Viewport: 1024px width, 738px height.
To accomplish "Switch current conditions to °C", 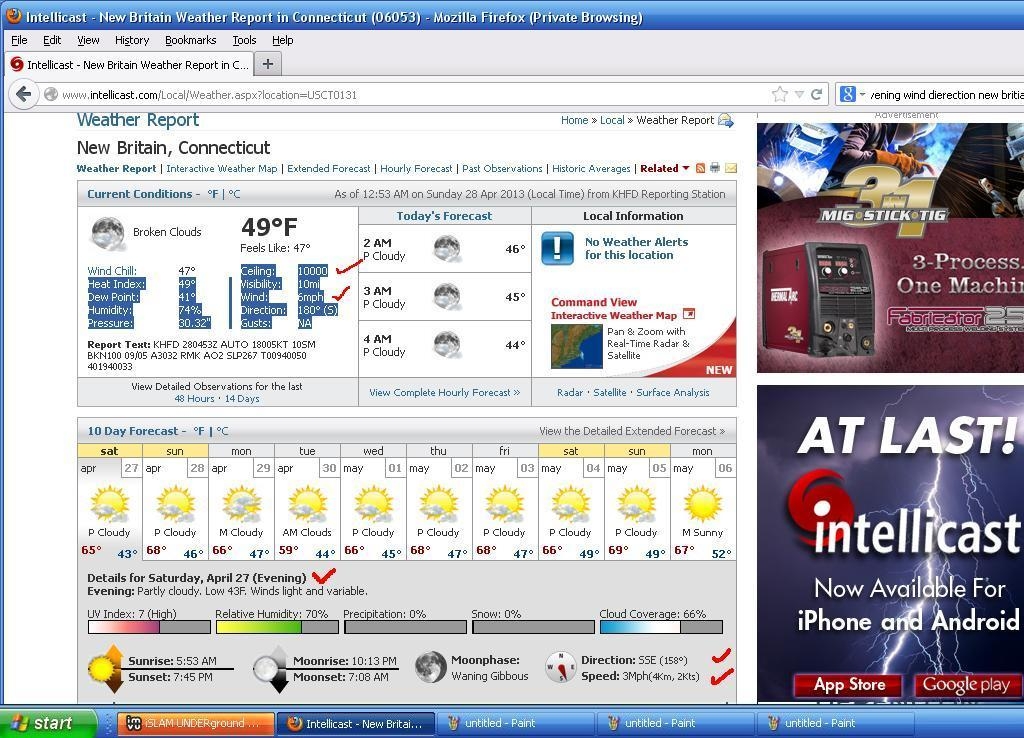I will (x=234, y=194).
